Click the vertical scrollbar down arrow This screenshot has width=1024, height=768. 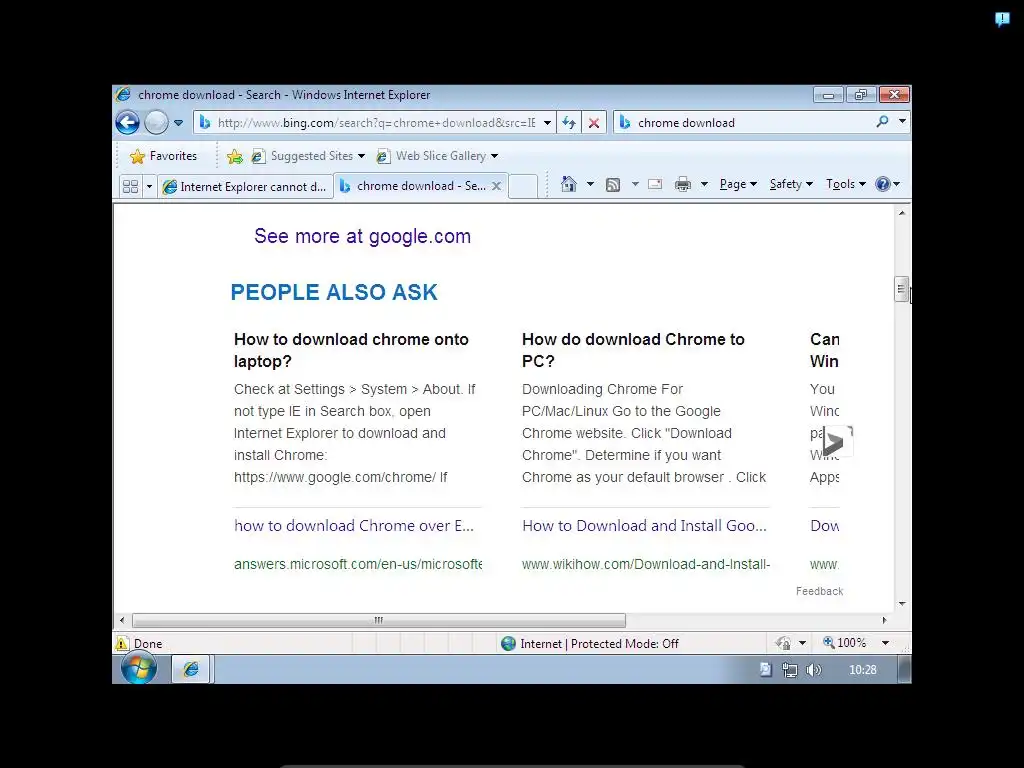(x=902, y=604)
